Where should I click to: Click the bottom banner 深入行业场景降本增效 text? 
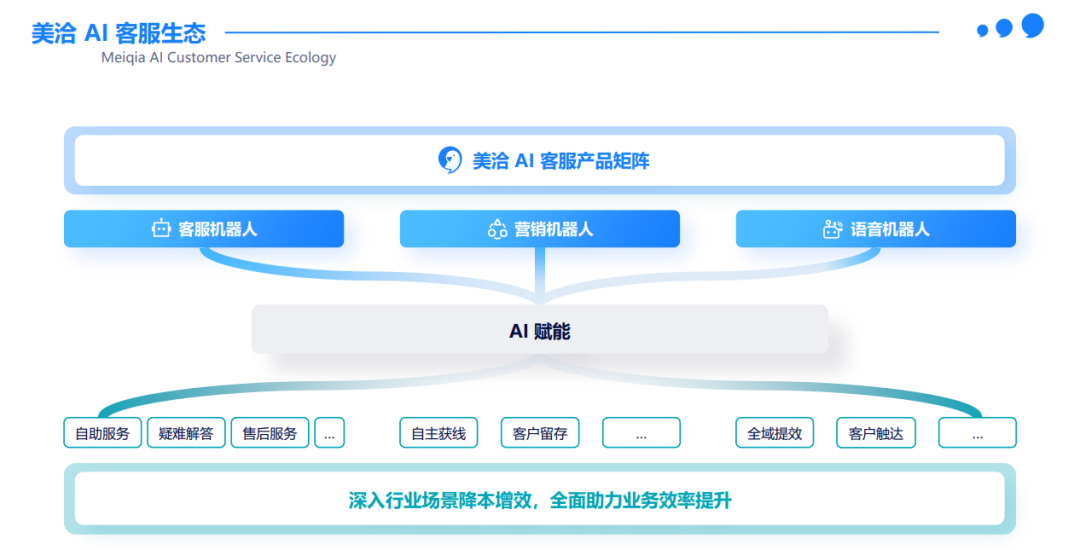pyautogui.click(x=540, y=500)
